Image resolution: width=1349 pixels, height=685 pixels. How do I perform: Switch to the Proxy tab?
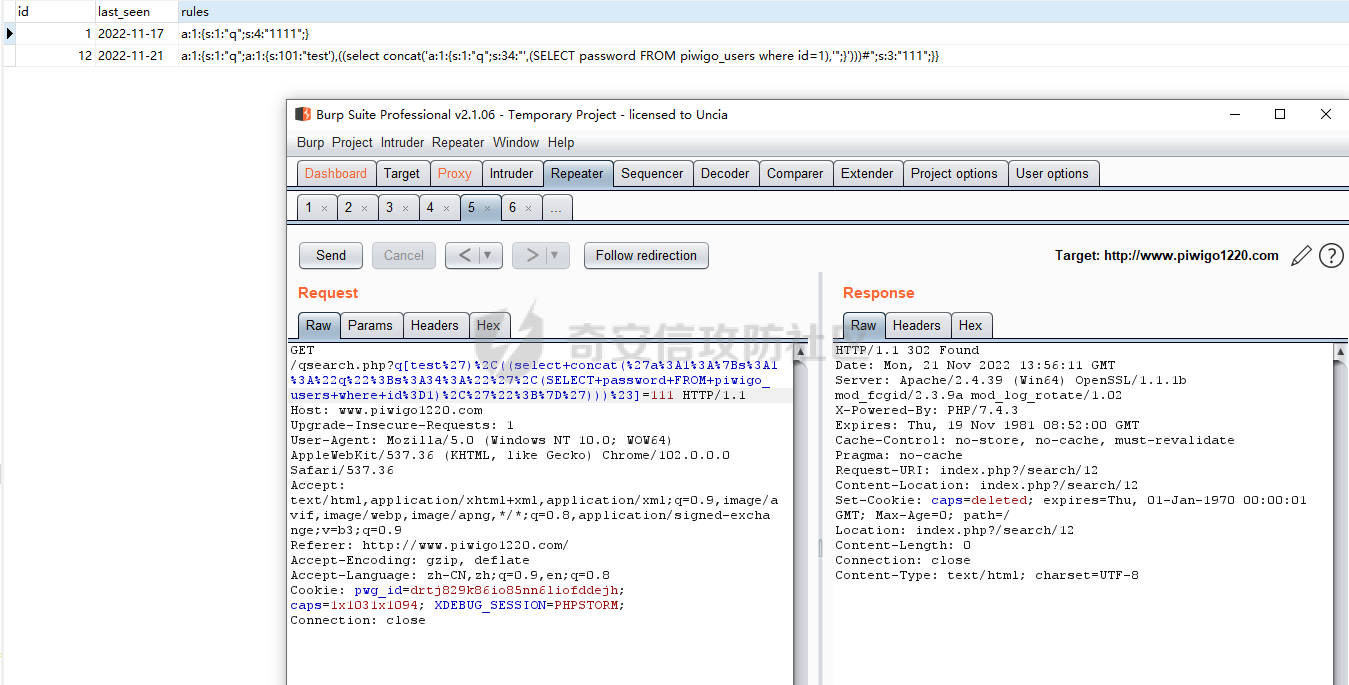pos(454,173)
